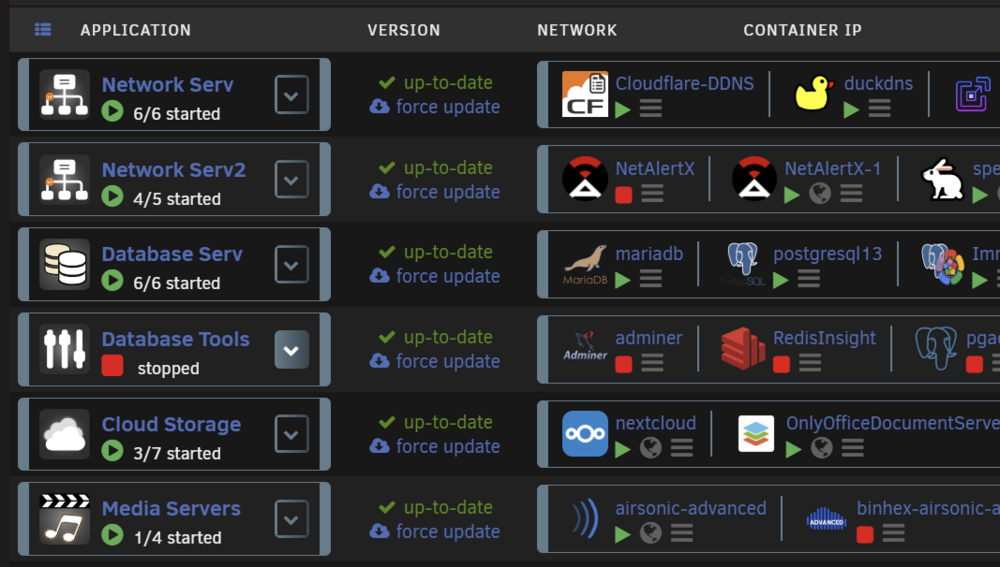The image size is (1000, 567).
Task: Click the NetAlertX container icon
Action: click(585, 179)
